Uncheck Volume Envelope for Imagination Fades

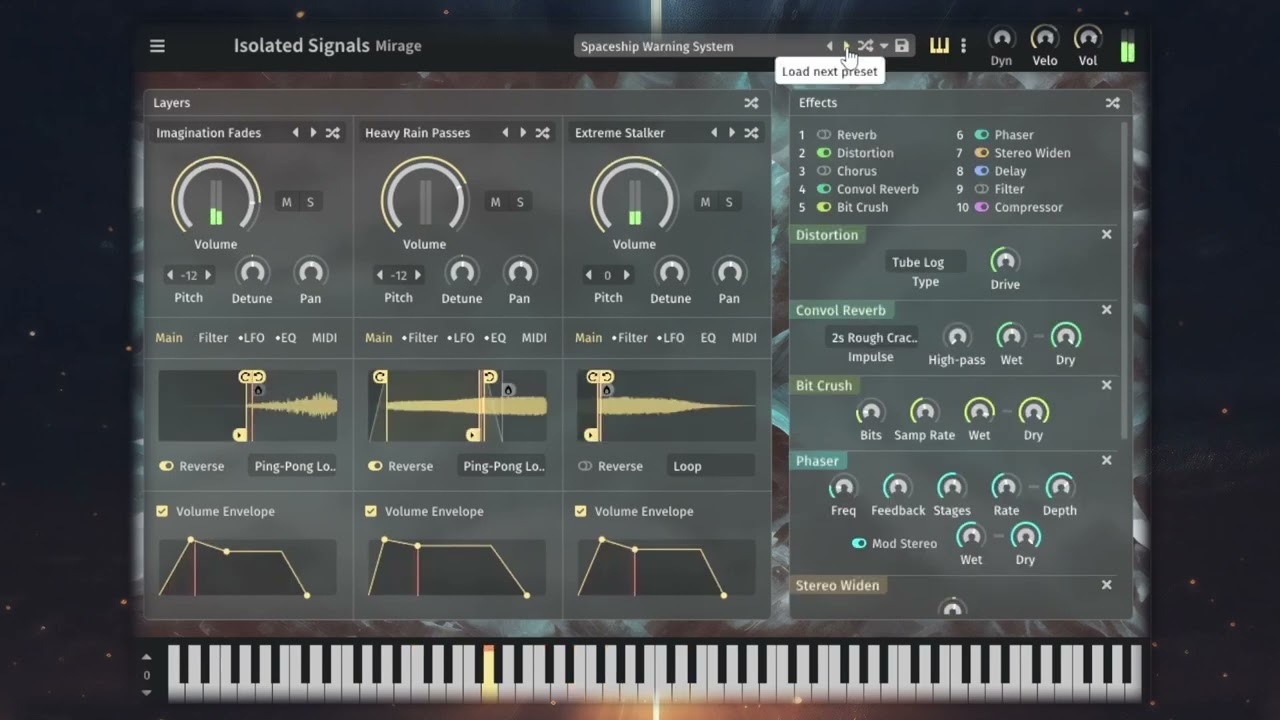tap(162, 511)
